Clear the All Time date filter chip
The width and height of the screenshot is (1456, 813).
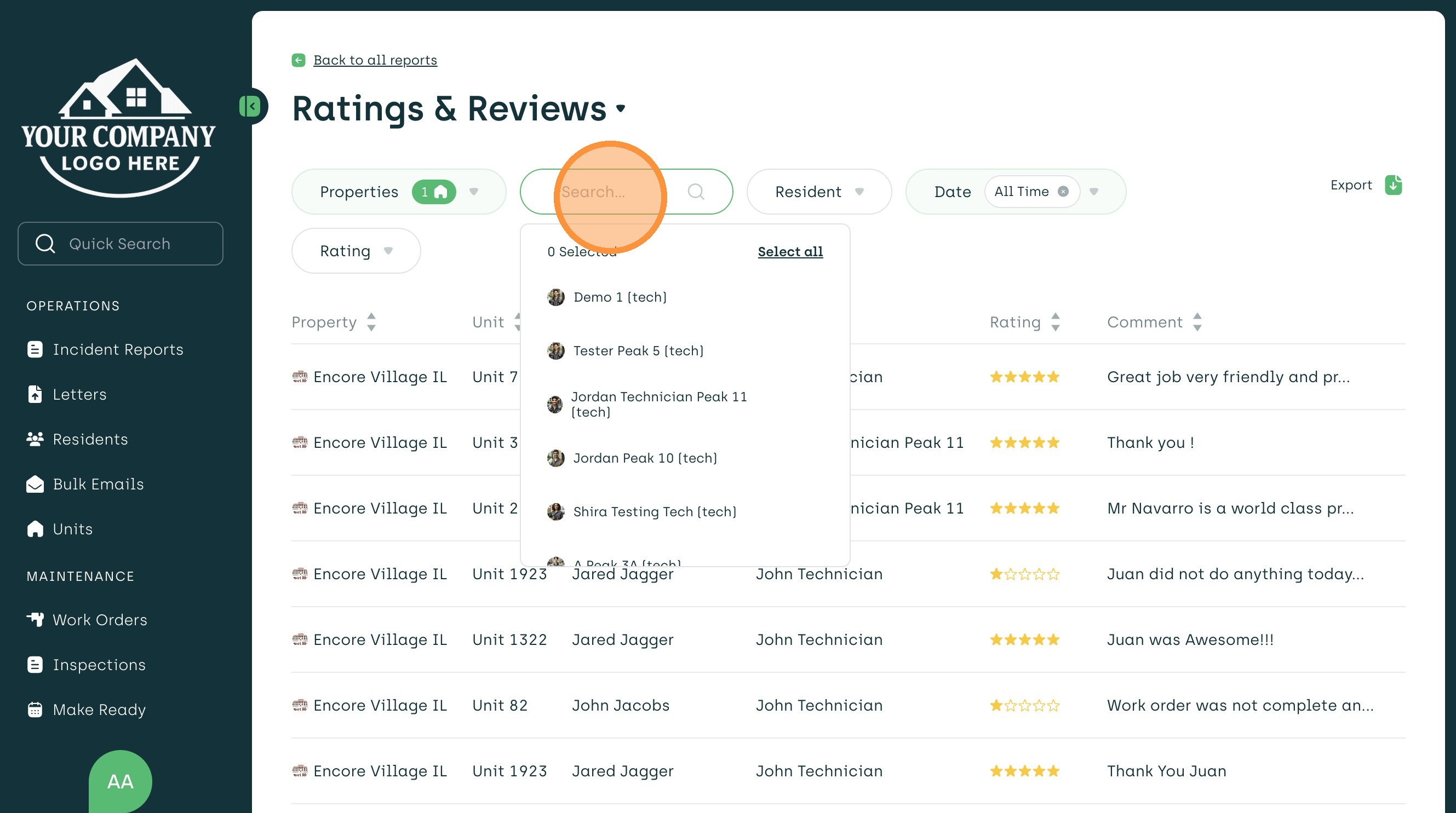tap(1063, 192)
